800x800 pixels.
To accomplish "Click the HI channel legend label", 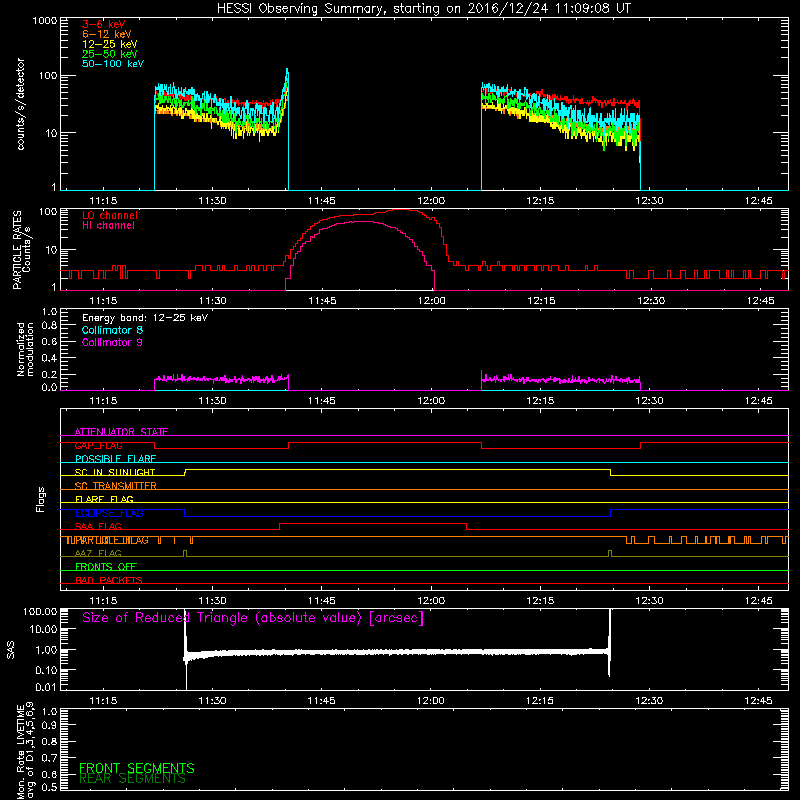I will pyautogui.click(x=108, y=226).
